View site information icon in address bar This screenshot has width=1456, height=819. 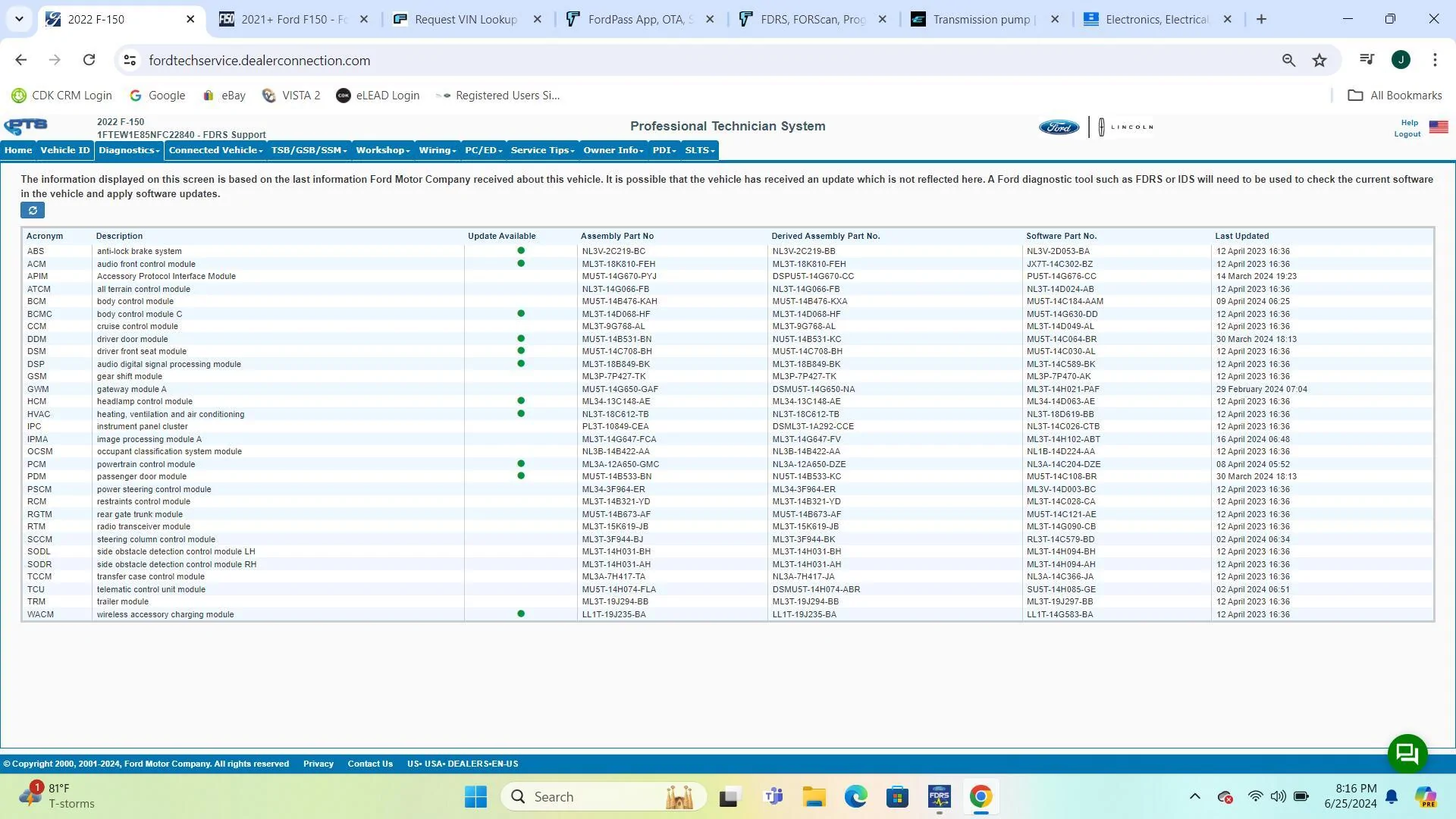pyautogui.click(x=130, y=60)
